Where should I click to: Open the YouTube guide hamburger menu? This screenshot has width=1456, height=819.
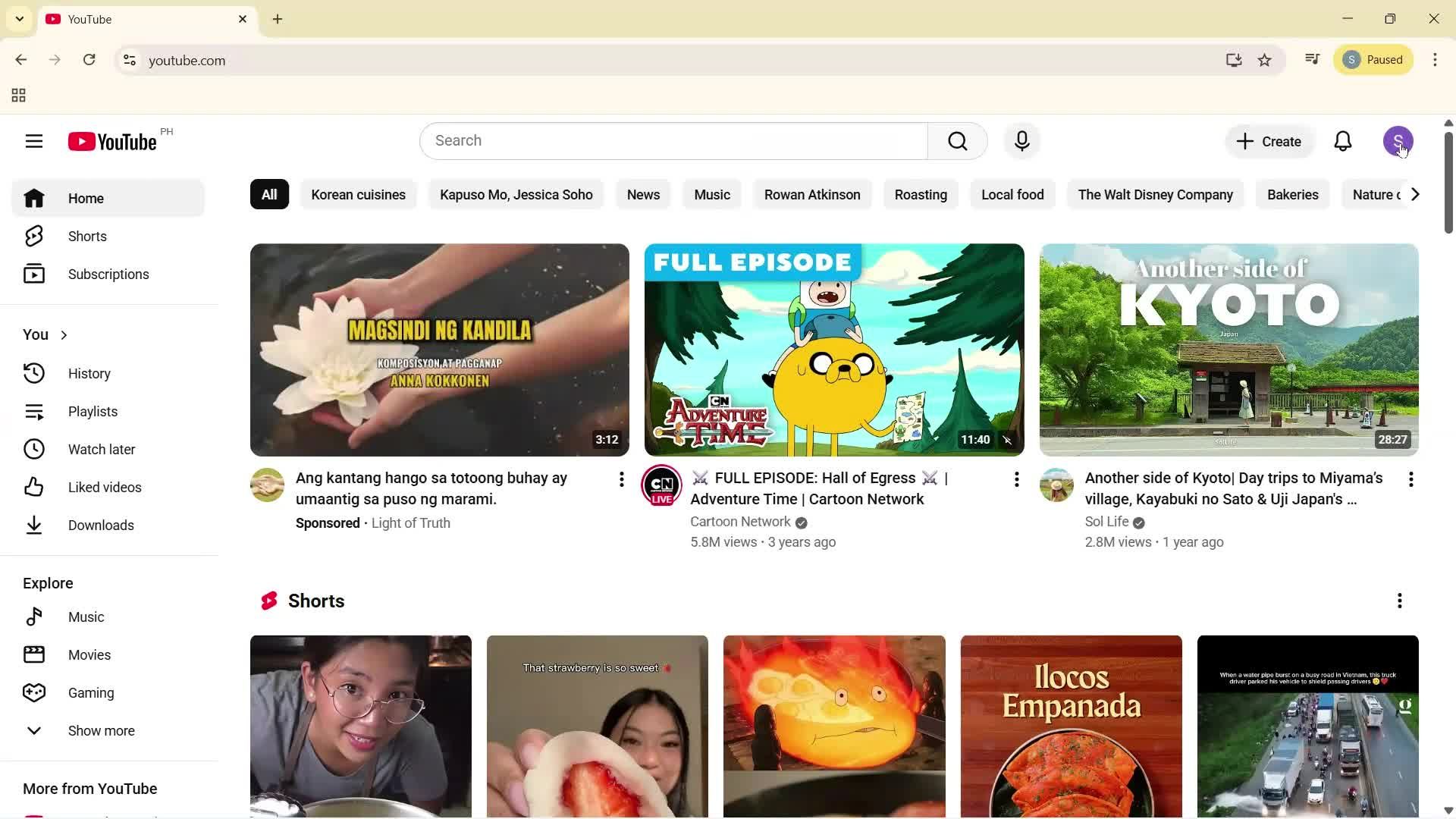point(34,141)
